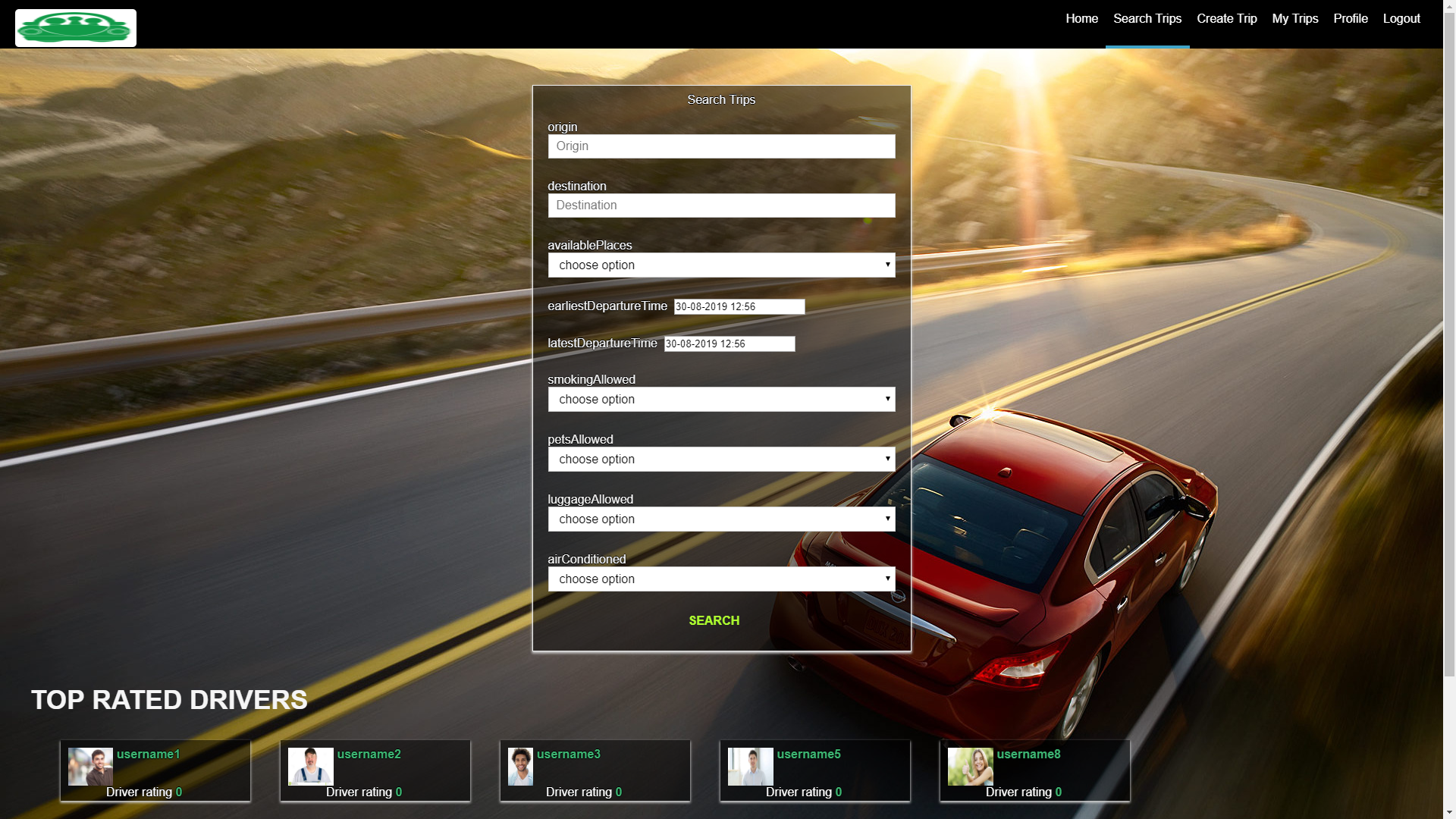Open the airConditioned dropdown
Screen dimensions: 1456x819
(x=721, y=579)
